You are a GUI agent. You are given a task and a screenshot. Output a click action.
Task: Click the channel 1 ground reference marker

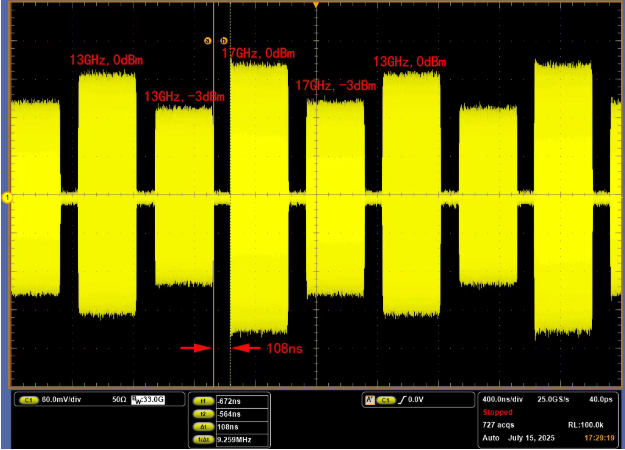[x=7, y=197]
